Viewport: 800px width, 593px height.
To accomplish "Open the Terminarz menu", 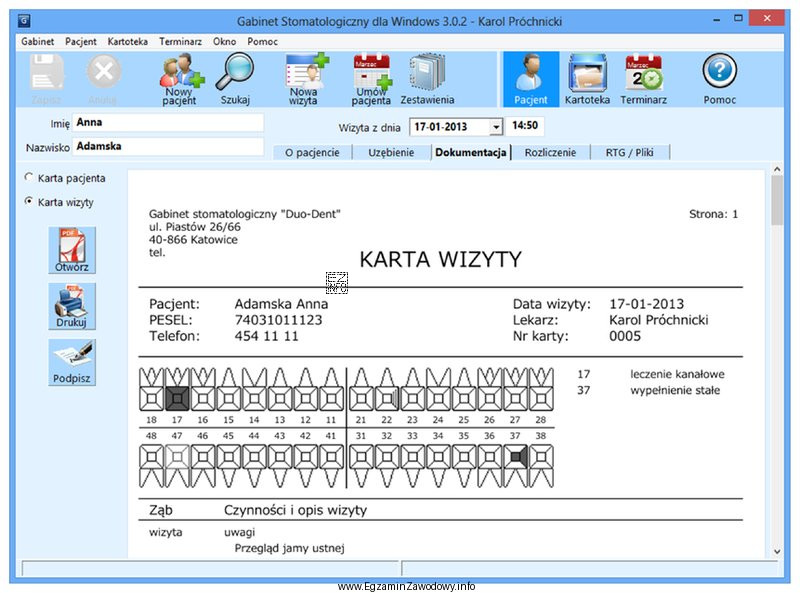I will 180,41.
